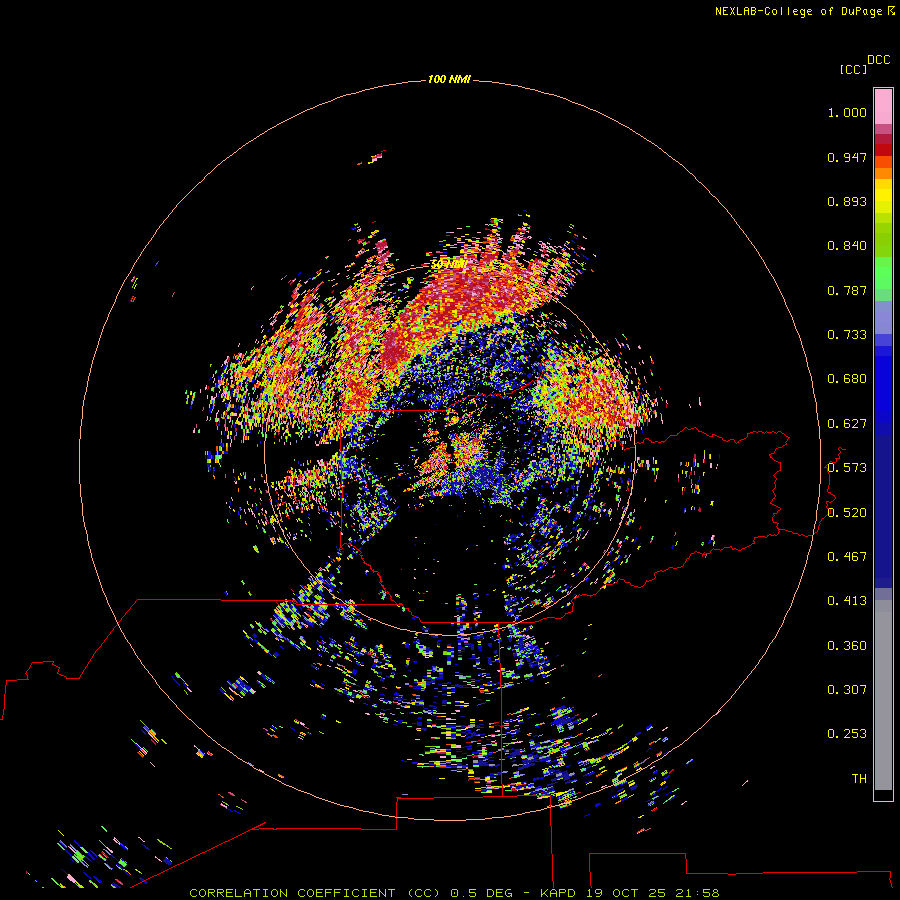Viewport: 900px width, 900px height.
Task: Click the TH threshold label on legend
Action: point(859,779)
